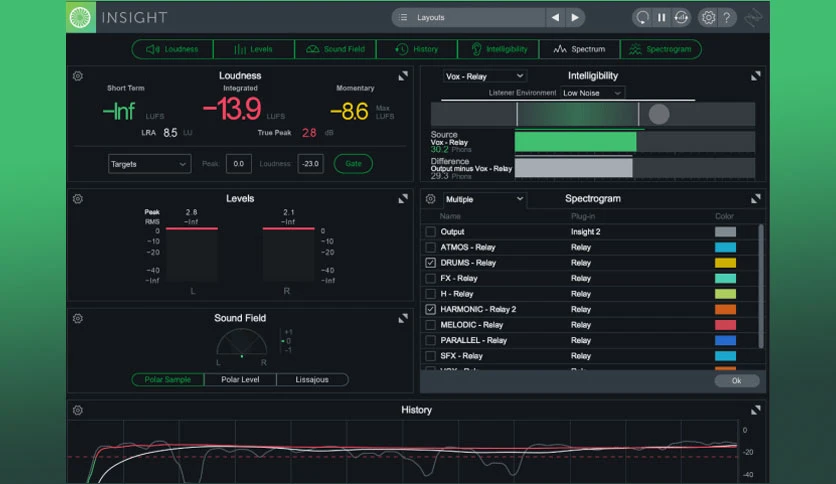Toggle the Loudness module tab
This screenshot has width=836, height=484.
point(172,49)
